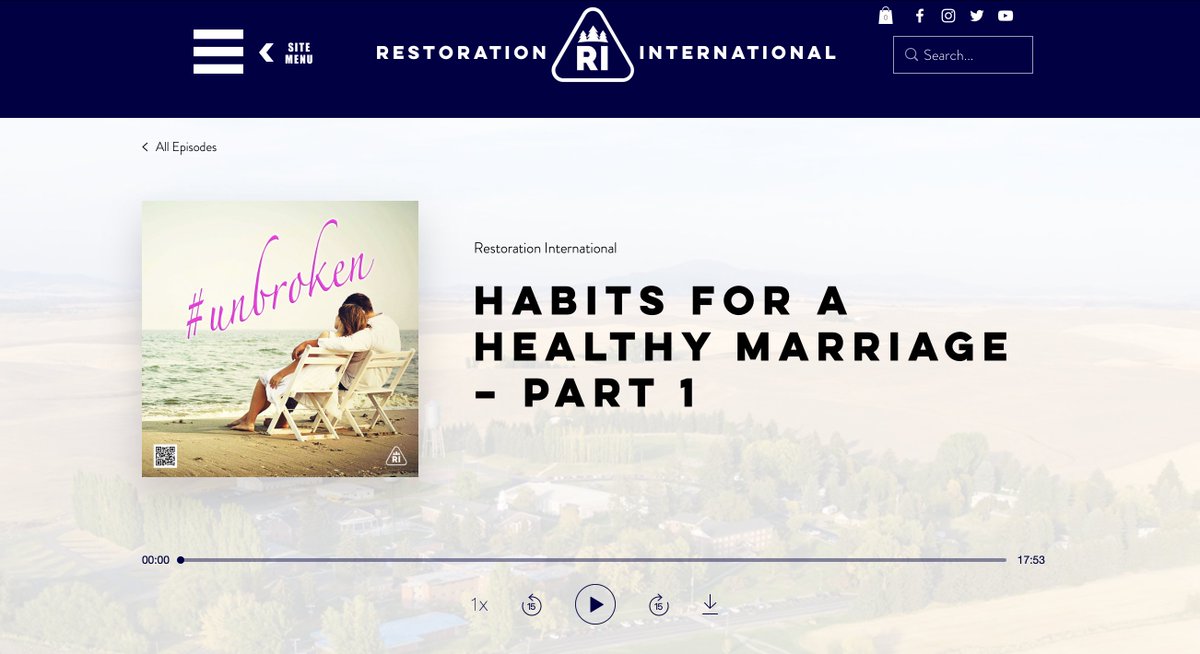1200x654 pixels.
Task: Visit the Facebook page icon
Action: [920, 15]
